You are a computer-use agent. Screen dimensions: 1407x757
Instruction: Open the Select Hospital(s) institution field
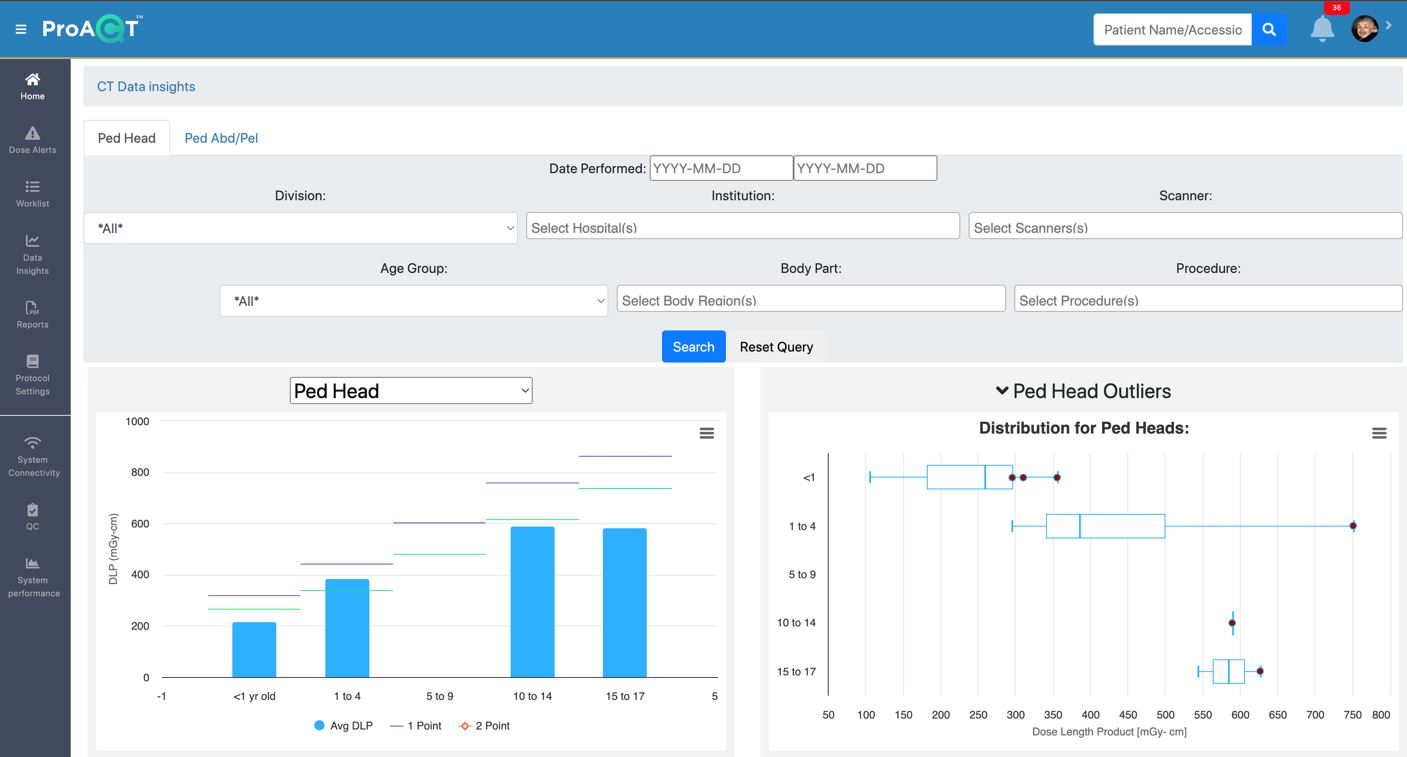[743, 227]
